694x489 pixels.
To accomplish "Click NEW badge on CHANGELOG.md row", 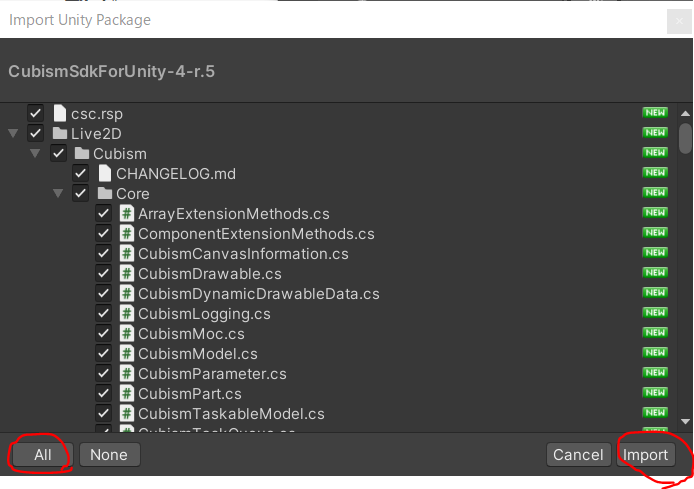I will tap(655, 173).
